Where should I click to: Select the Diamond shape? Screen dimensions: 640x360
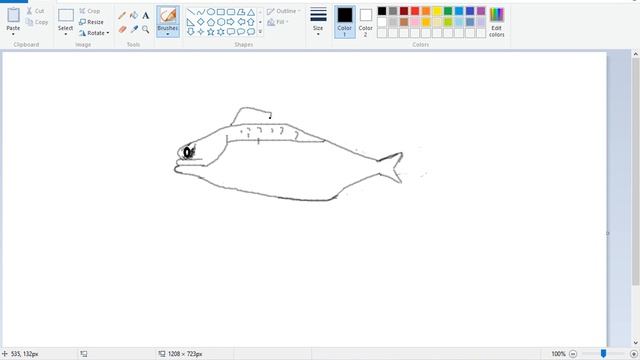pyautogui.click(x=201, y=22)
